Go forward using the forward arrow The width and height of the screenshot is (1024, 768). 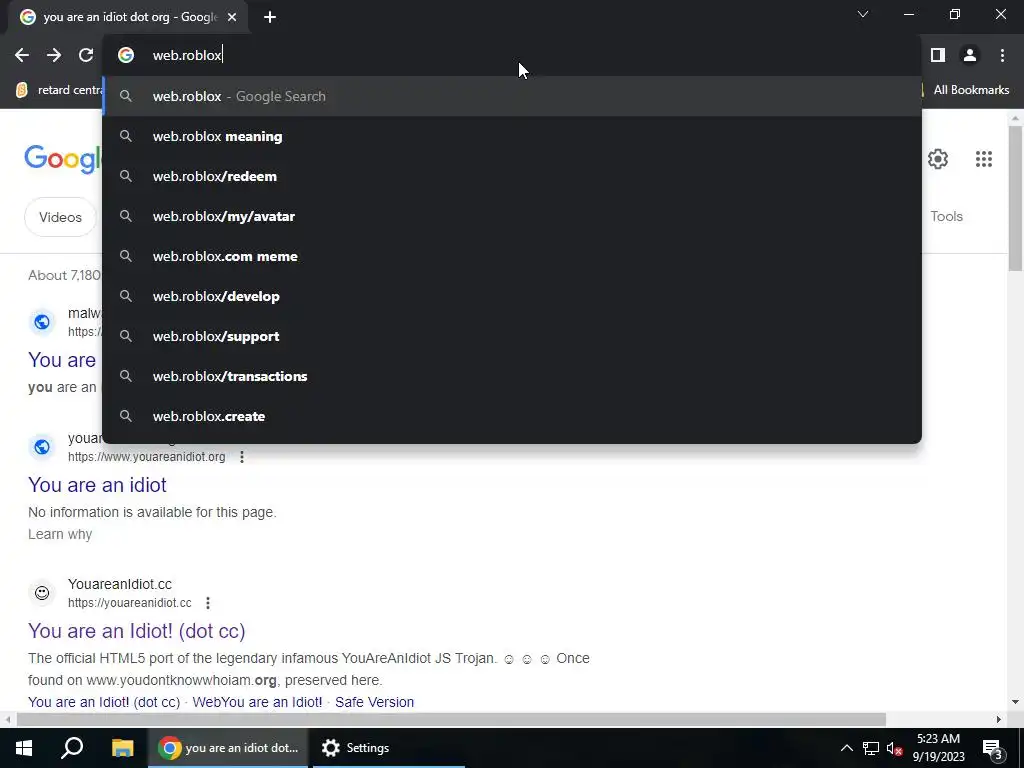[54, 56]
